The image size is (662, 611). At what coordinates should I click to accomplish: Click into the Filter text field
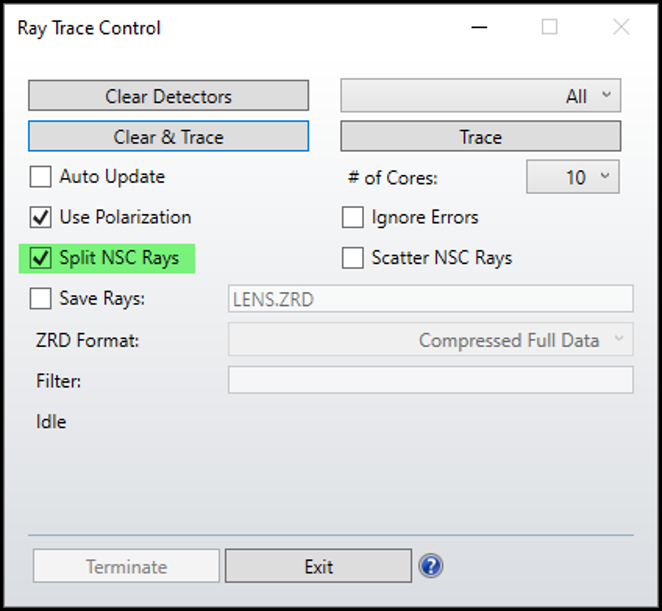431,380
